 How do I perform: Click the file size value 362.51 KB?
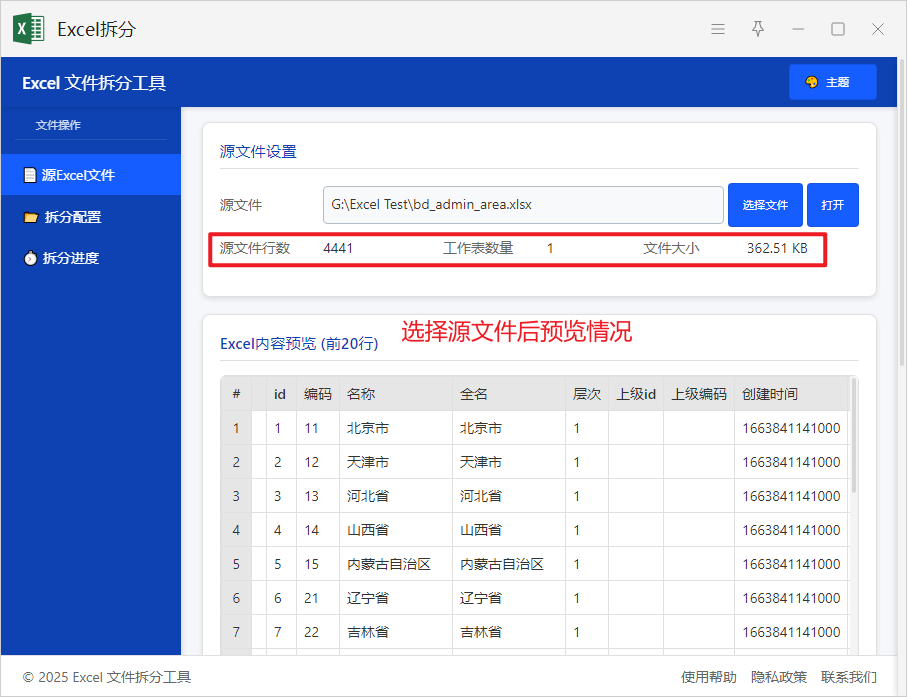click(x=777, y=248)
